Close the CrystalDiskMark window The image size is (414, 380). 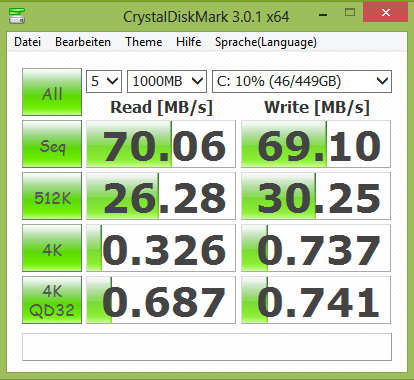pyautogui.click(x=386, y=13)
